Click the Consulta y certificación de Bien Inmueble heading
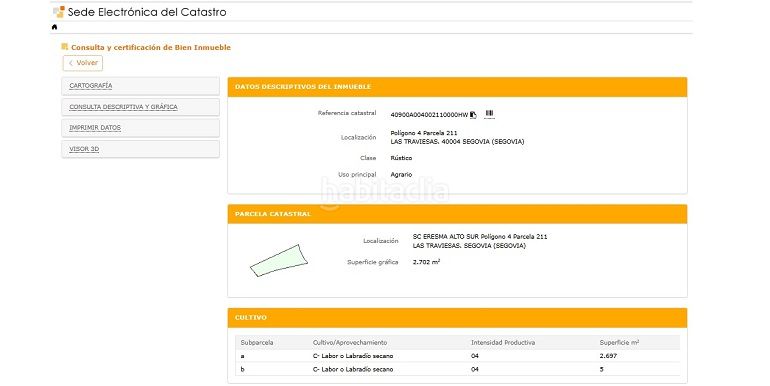 click(x=151, y=48)
